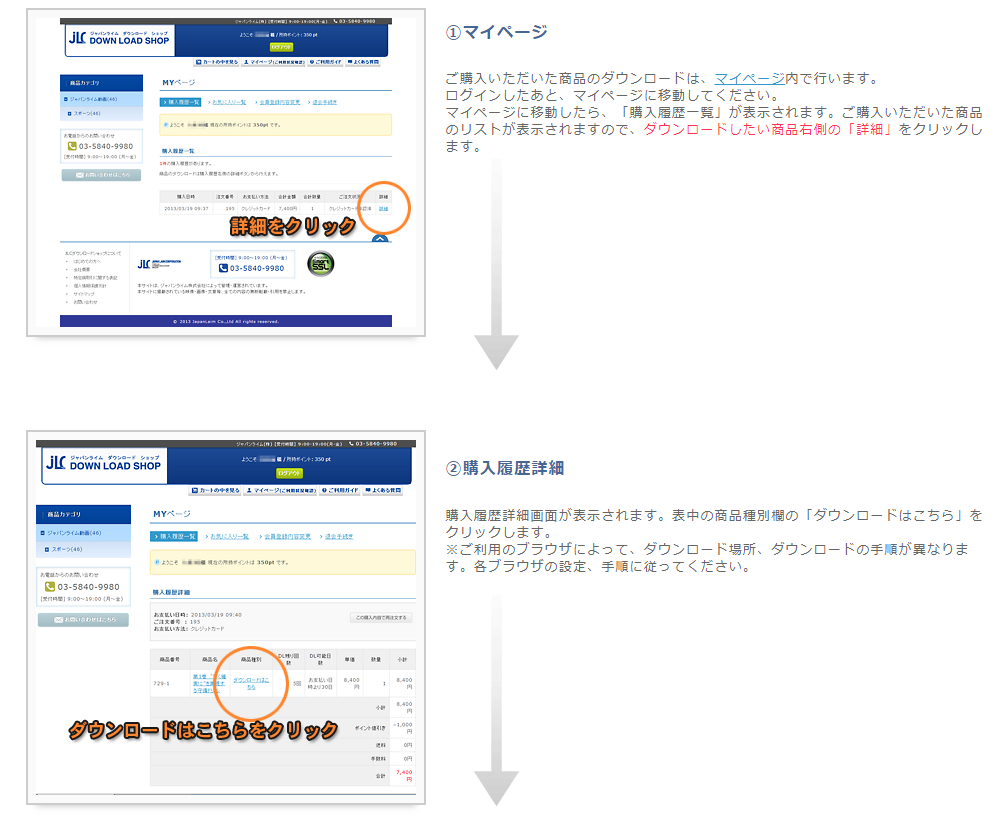The width and height of the screenshot is (1007, 819).
Task: Click the ②購入履歴詳細 heading
Action: click(x=505, y=468)
